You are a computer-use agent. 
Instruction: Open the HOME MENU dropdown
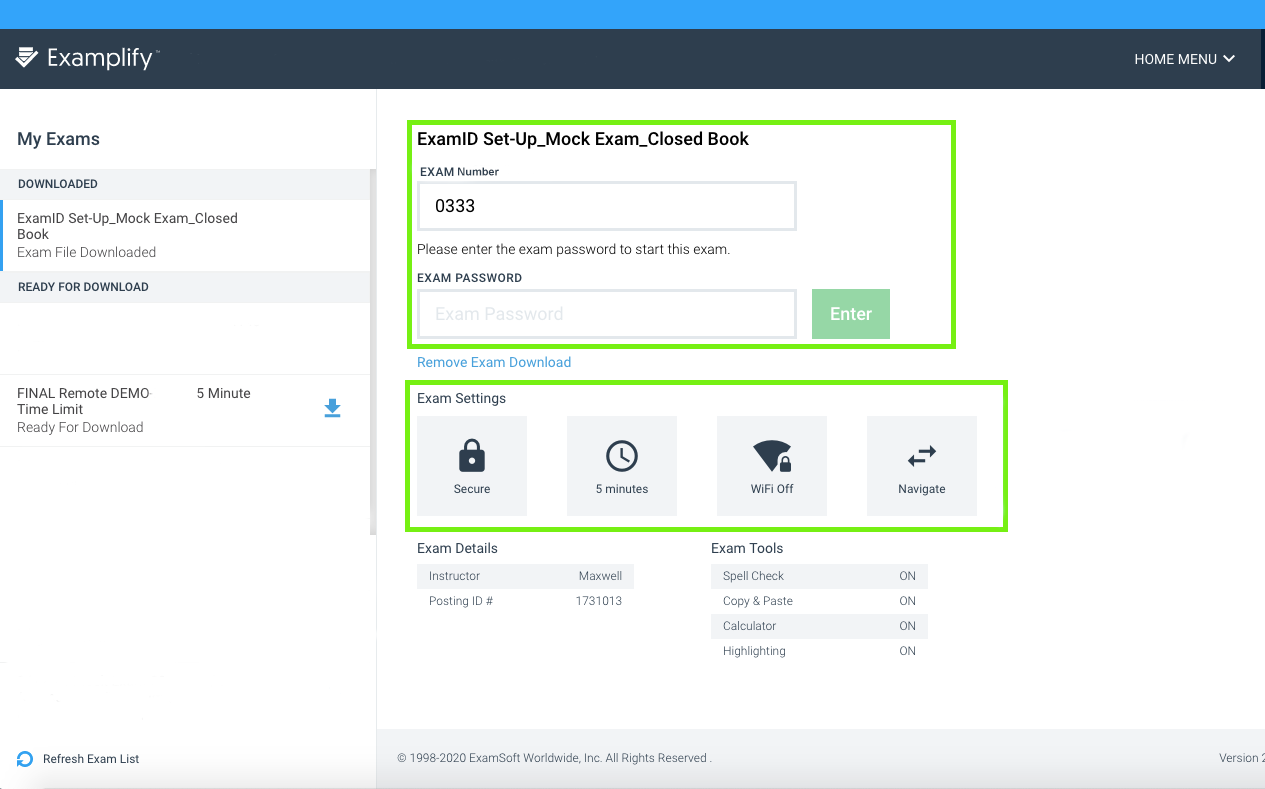[1175, 59]
